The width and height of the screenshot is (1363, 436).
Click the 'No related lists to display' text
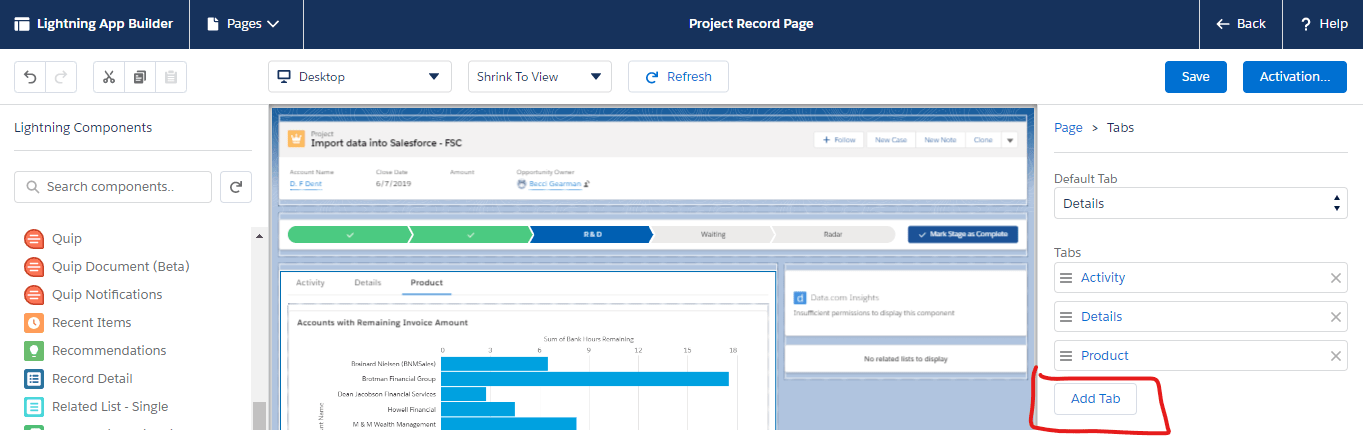[x=904, y=358]
